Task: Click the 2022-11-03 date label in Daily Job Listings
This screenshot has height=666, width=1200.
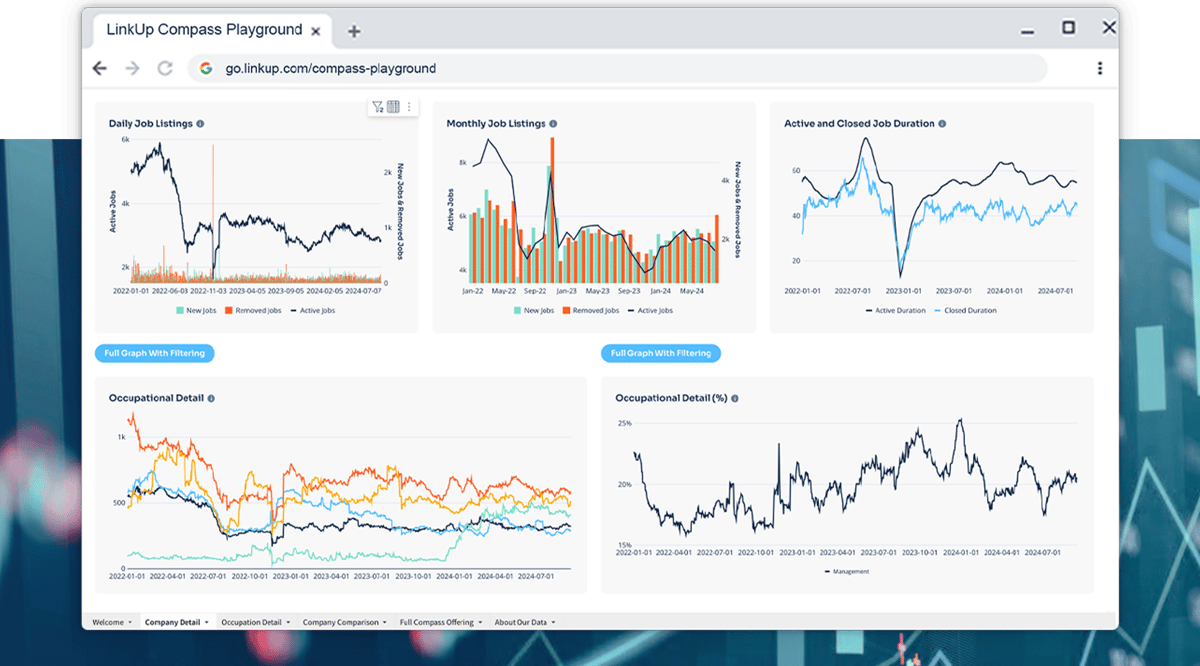Action: pyautogui.click(x=207, y=291)
